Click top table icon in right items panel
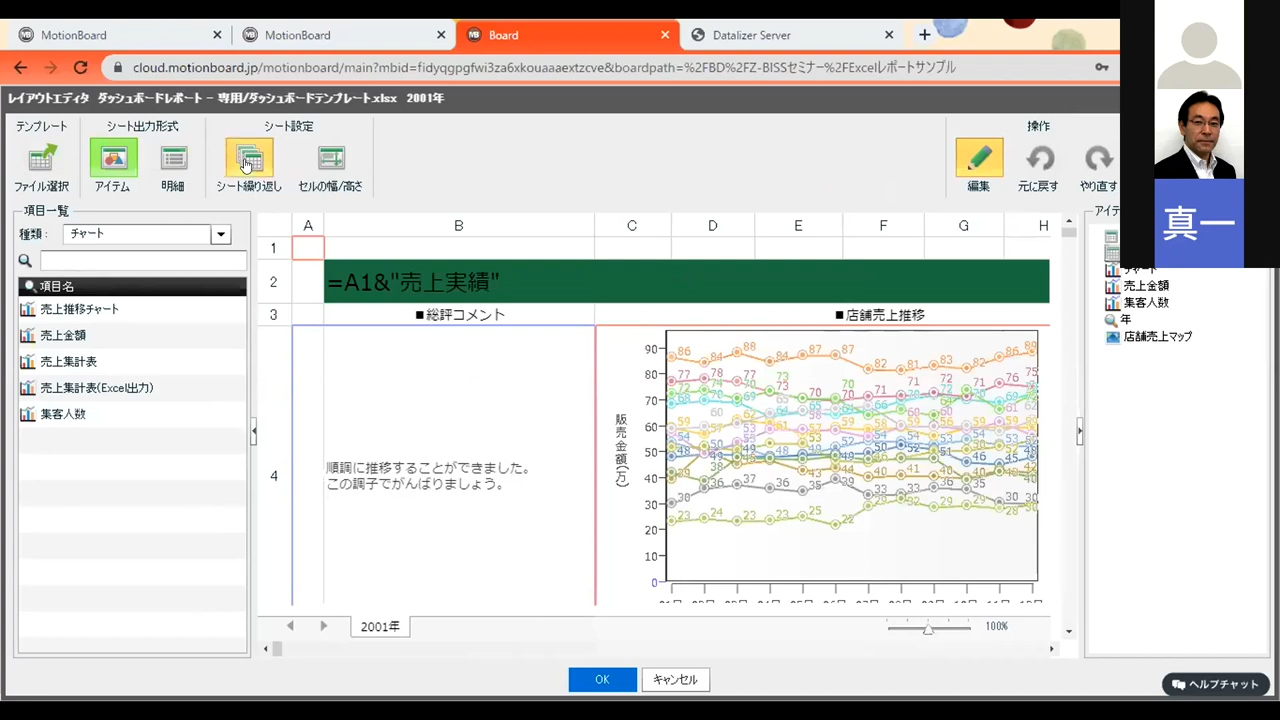Image resolution: width=1280 pixels, height=720 pixels. [1111, 238]
